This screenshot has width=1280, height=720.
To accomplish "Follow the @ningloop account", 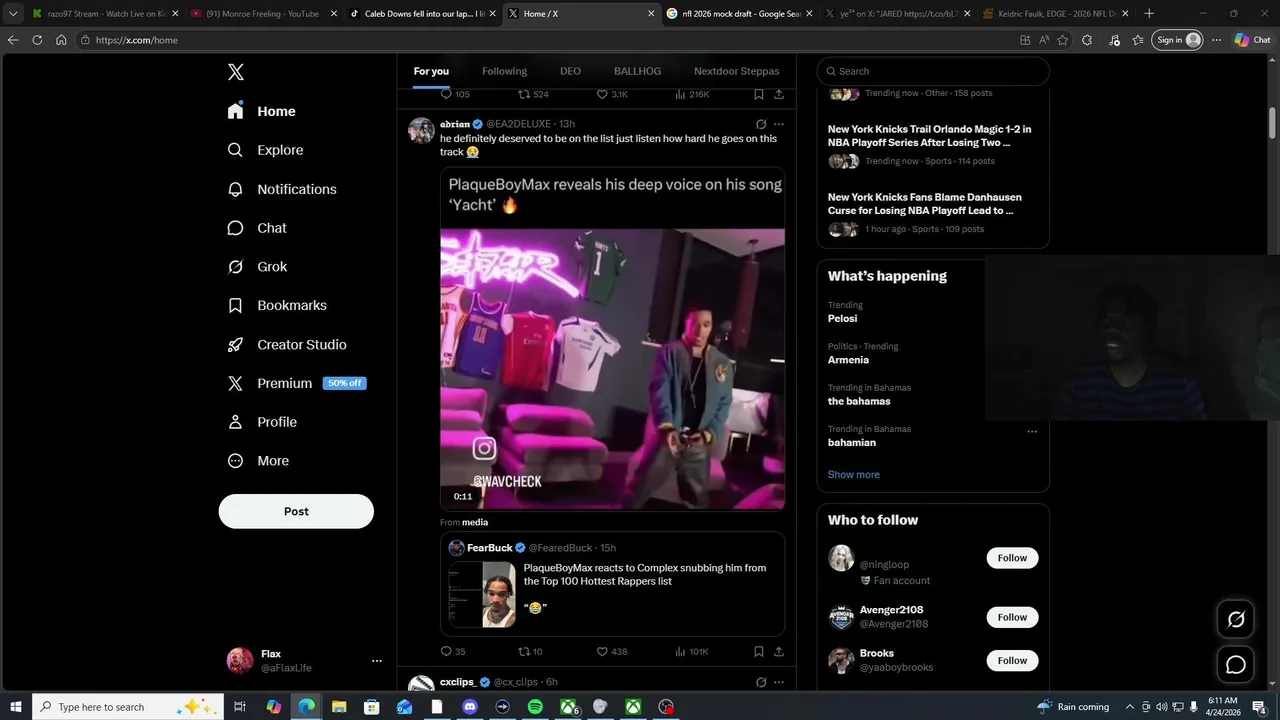I will 1012,558.
